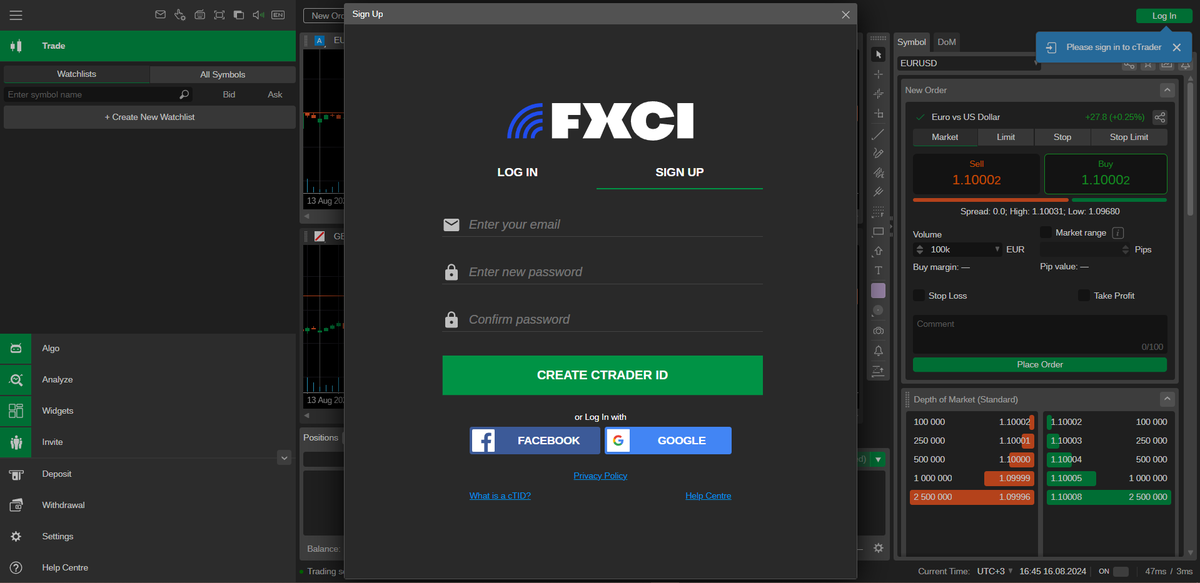Enable the Market range checkbox
The width and height of the screenshot is (1200, 583).
tap(1046, 233)
